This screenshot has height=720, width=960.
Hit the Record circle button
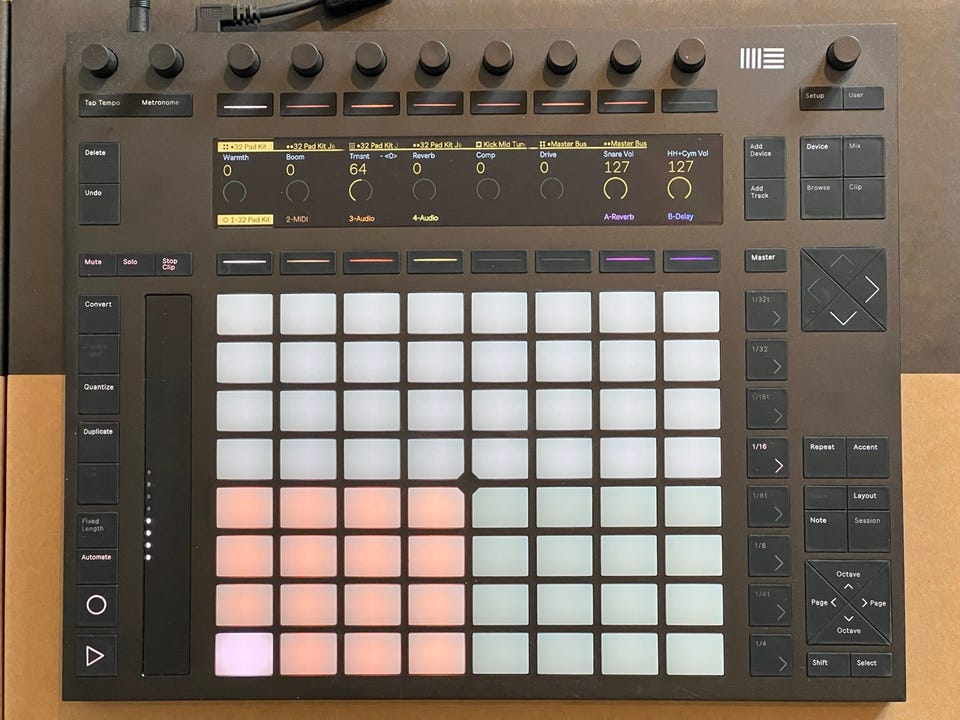tap(96, 604)
